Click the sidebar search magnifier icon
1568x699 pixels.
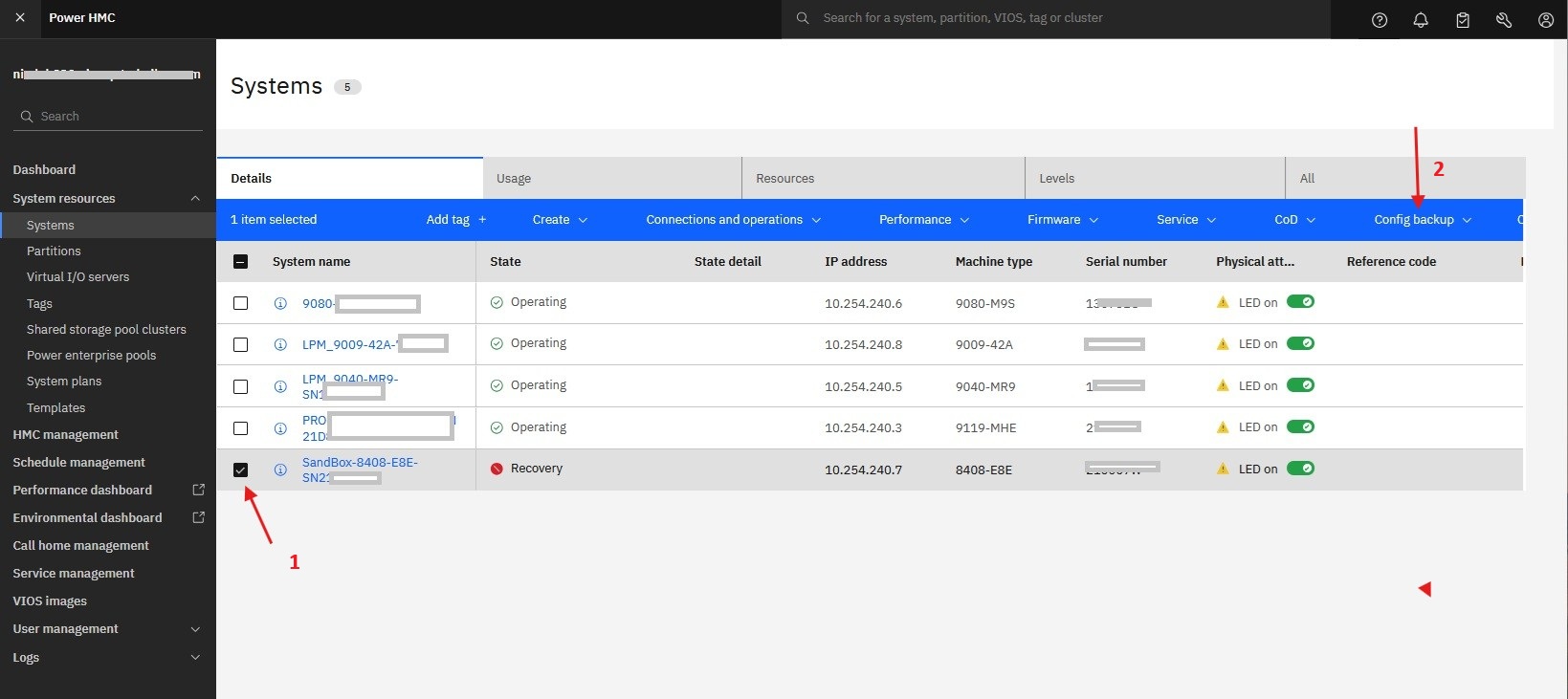tap(27, 117)
